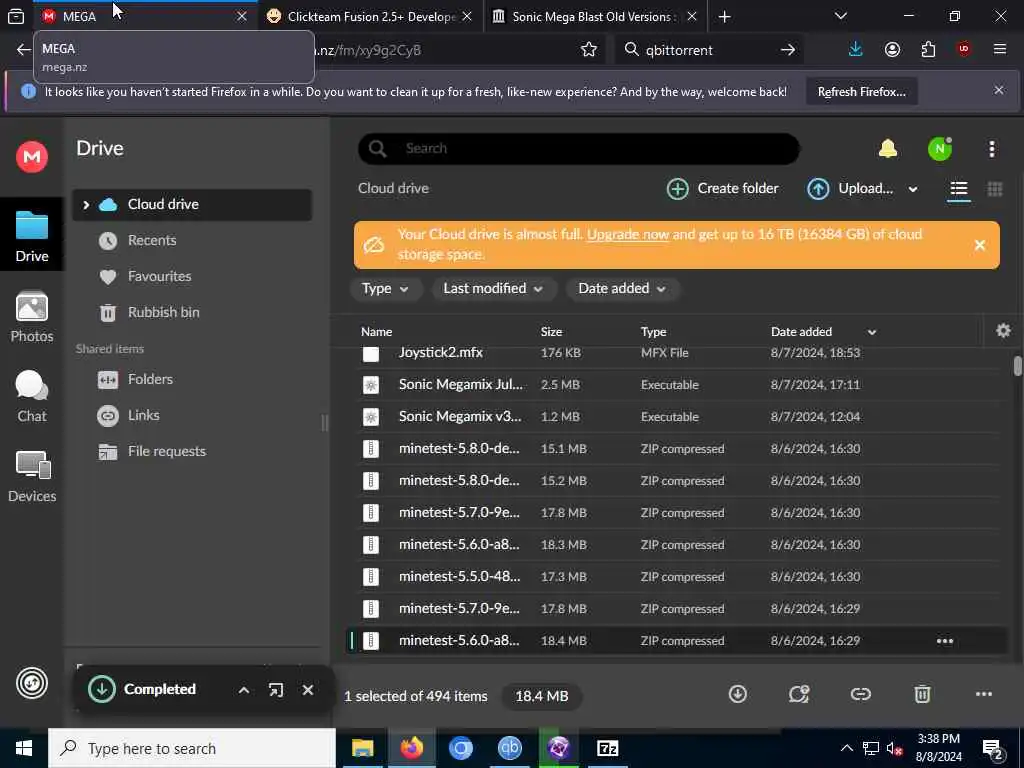Select Cloud drive in sidebar

pyautogui.click(x=192, y=204)
